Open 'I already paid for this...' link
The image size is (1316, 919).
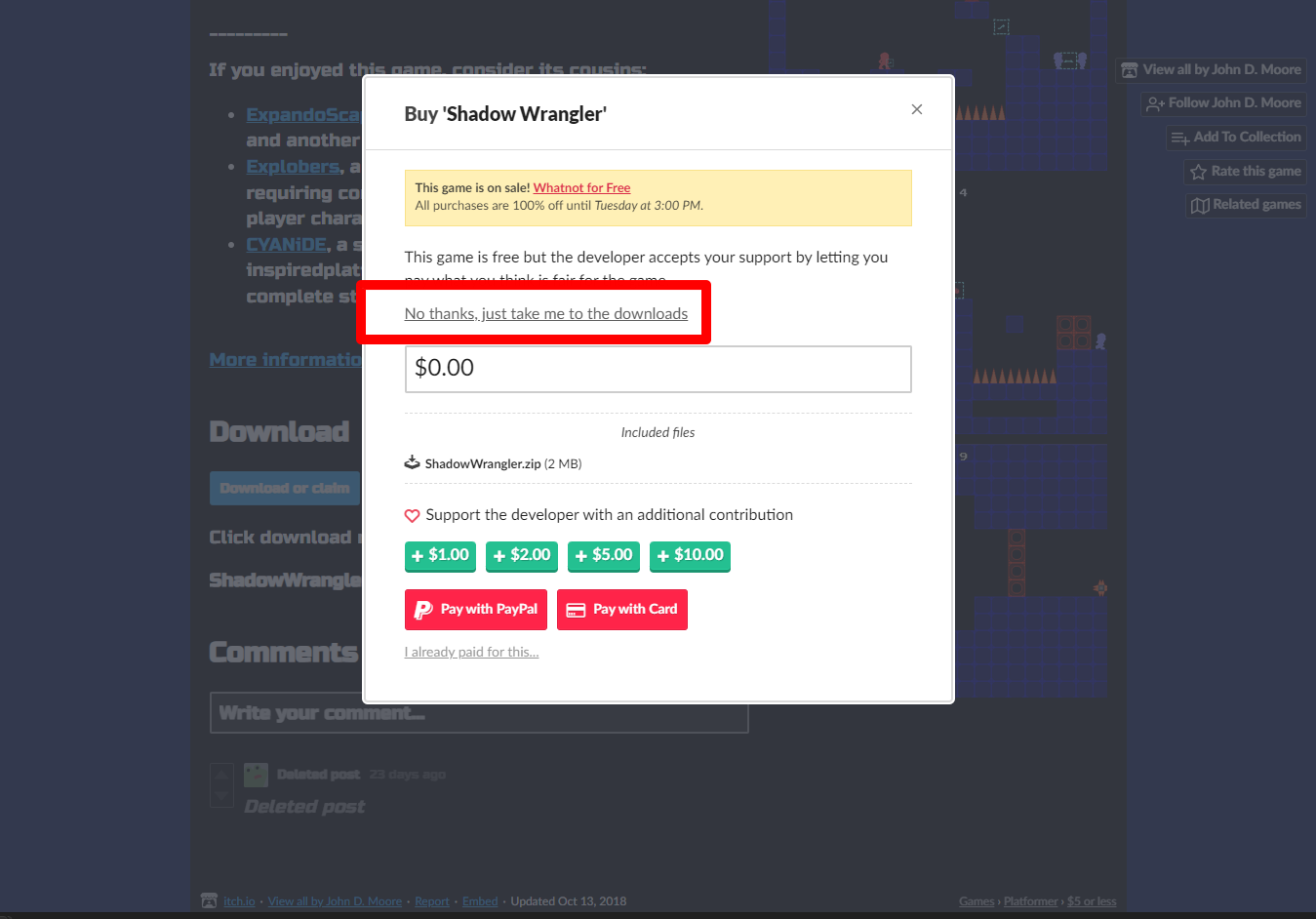click(471, 652)
